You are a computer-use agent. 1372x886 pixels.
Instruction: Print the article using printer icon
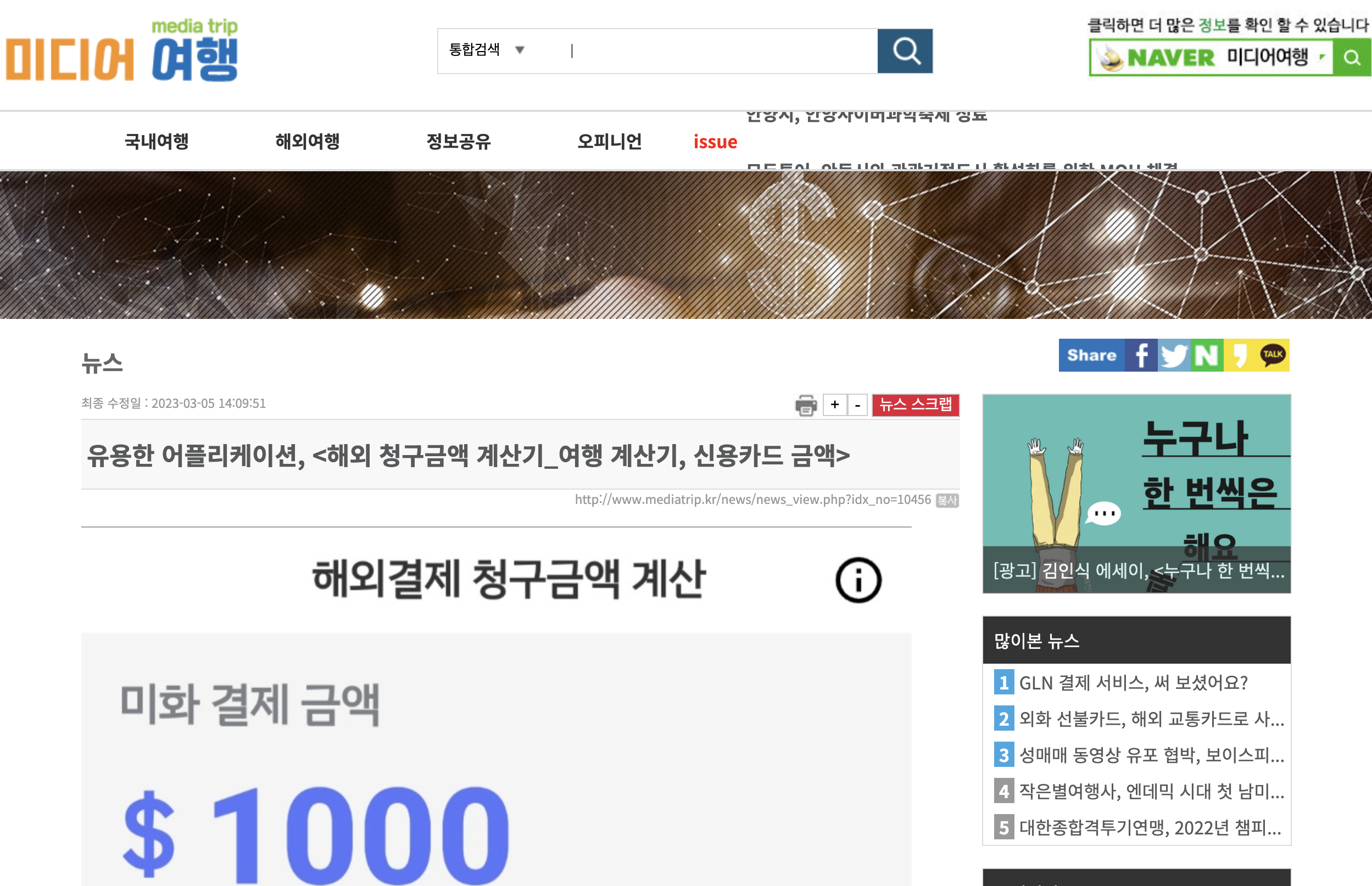806,405
